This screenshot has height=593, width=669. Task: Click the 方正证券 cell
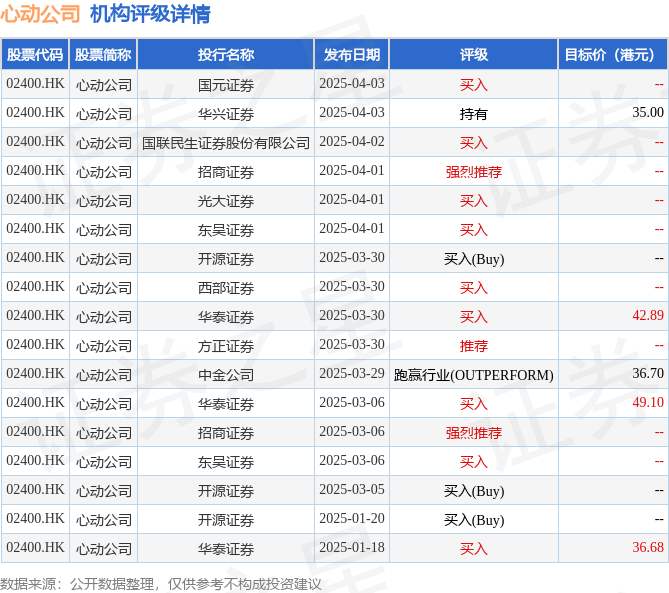tap(226, 346)
